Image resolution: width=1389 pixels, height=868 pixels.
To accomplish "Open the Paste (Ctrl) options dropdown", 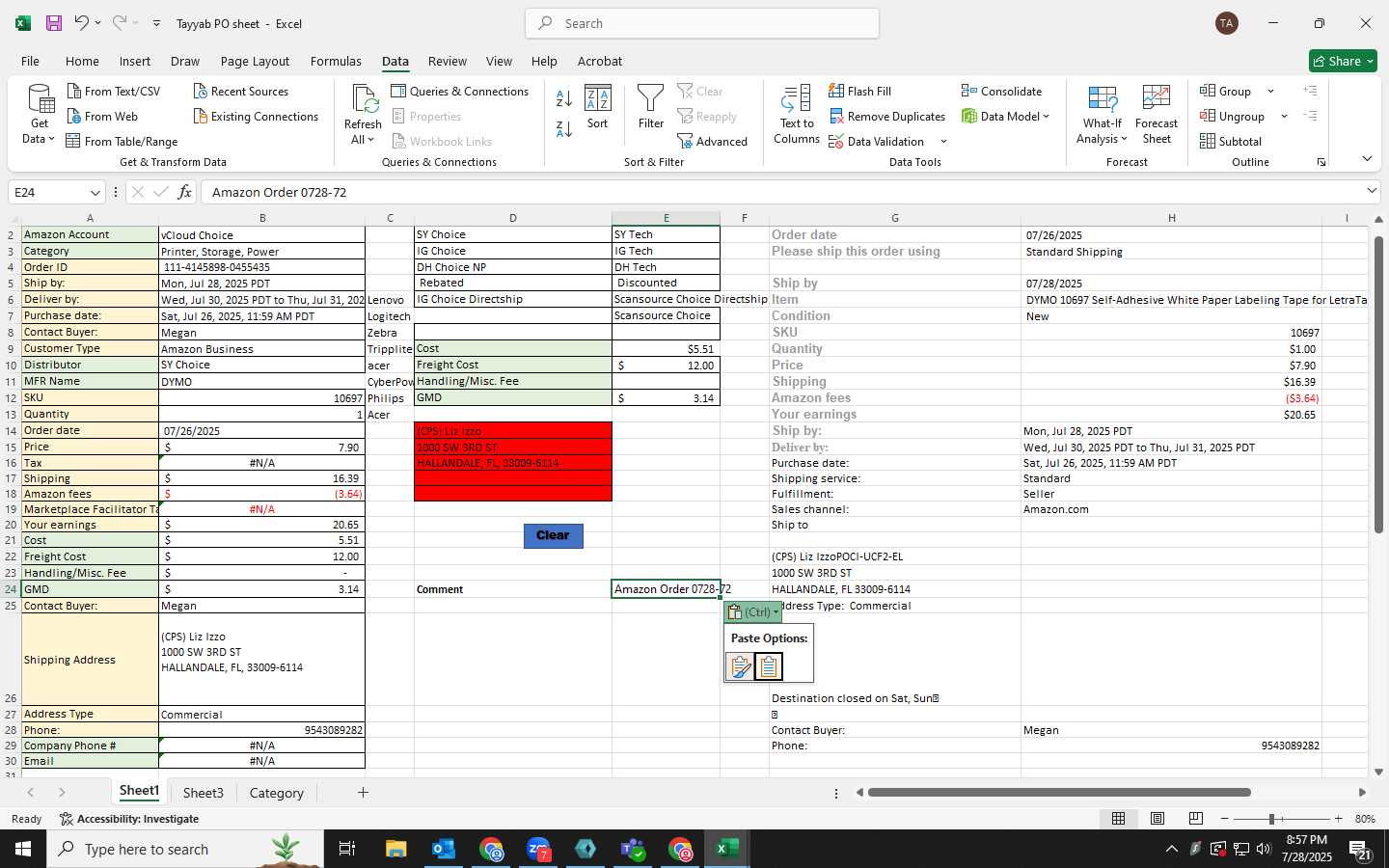I will pyautogui.click(x=752, y=612).
